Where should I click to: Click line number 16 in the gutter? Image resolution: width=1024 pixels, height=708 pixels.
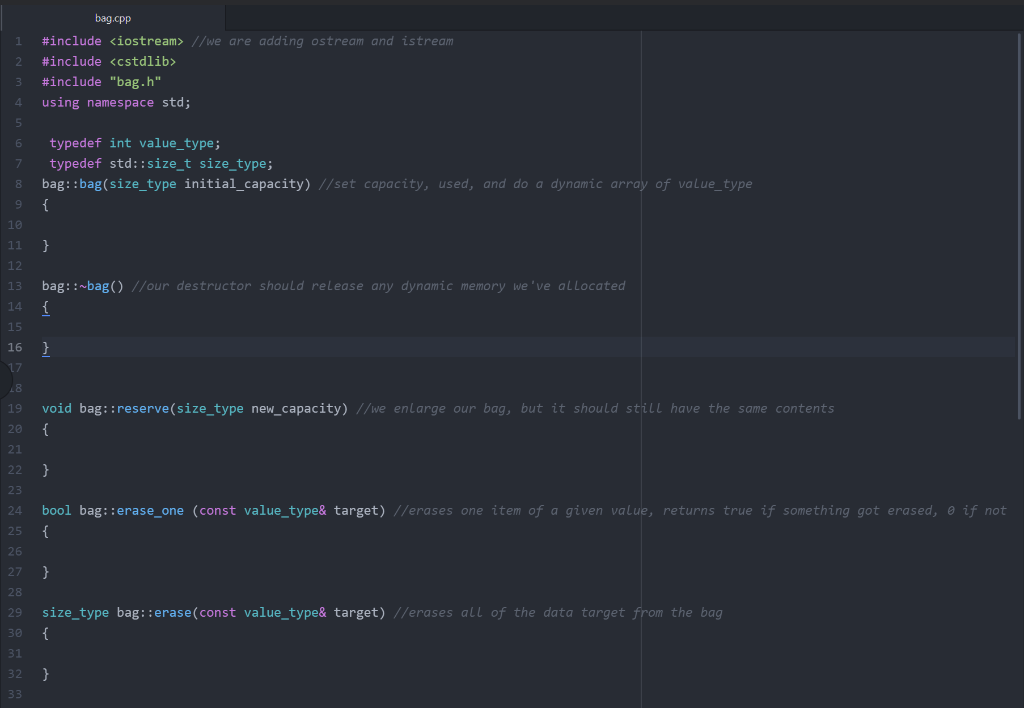tap(16, 347)
